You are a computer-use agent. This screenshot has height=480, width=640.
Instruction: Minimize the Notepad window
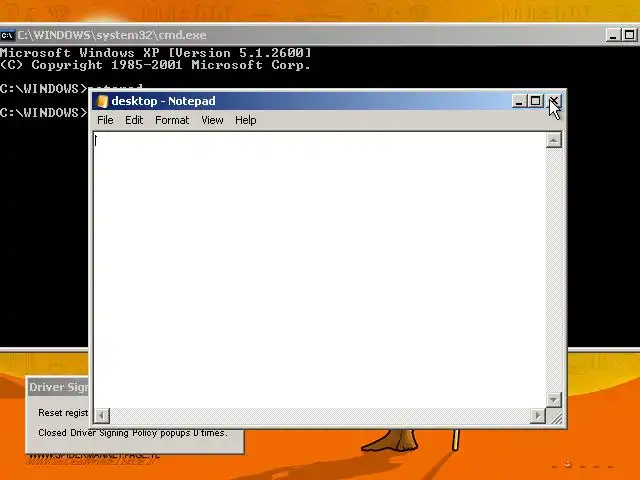pyautogui.click(x=518, y=101)
